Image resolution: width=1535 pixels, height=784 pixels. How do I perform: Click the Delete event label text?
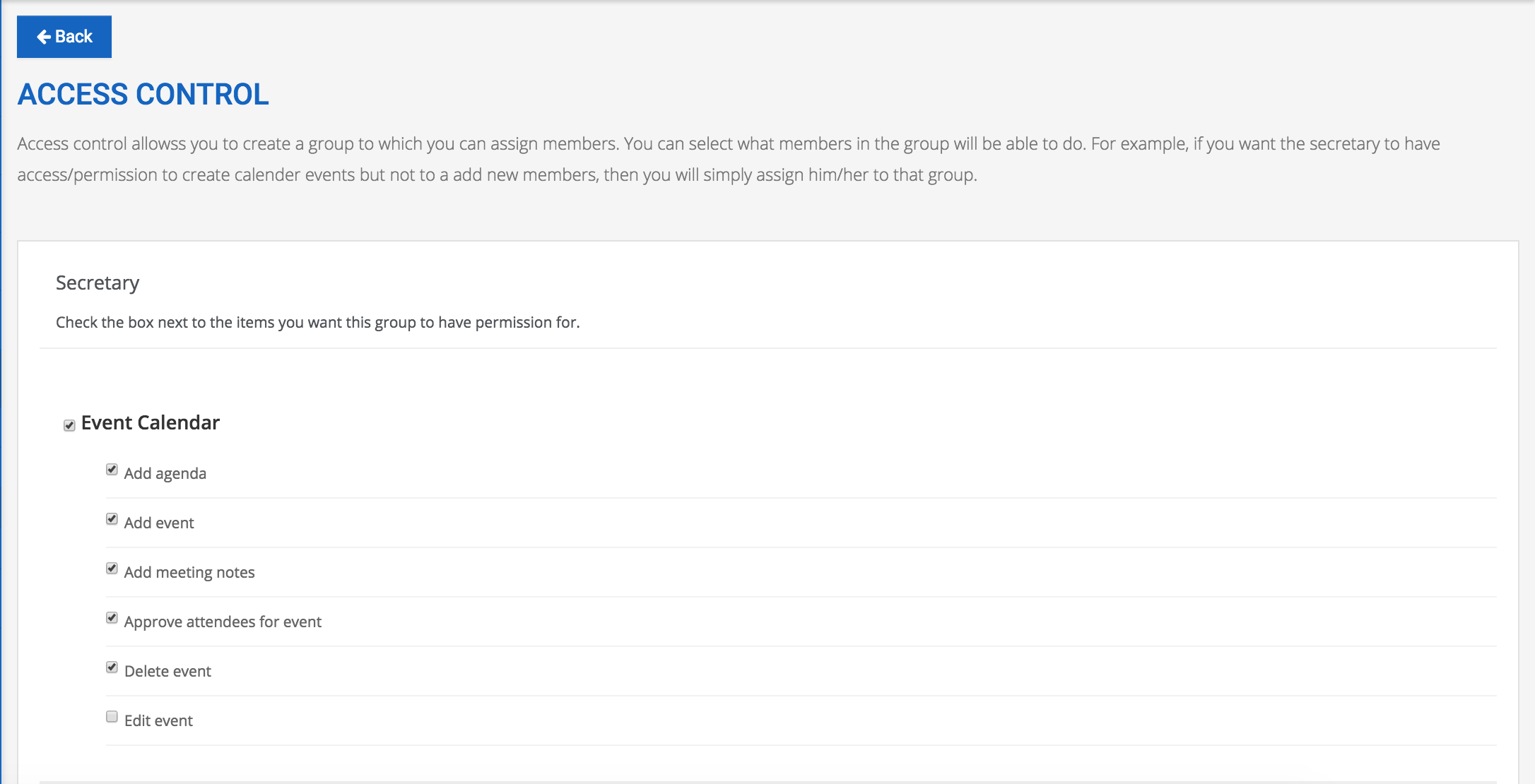(167, 671)
